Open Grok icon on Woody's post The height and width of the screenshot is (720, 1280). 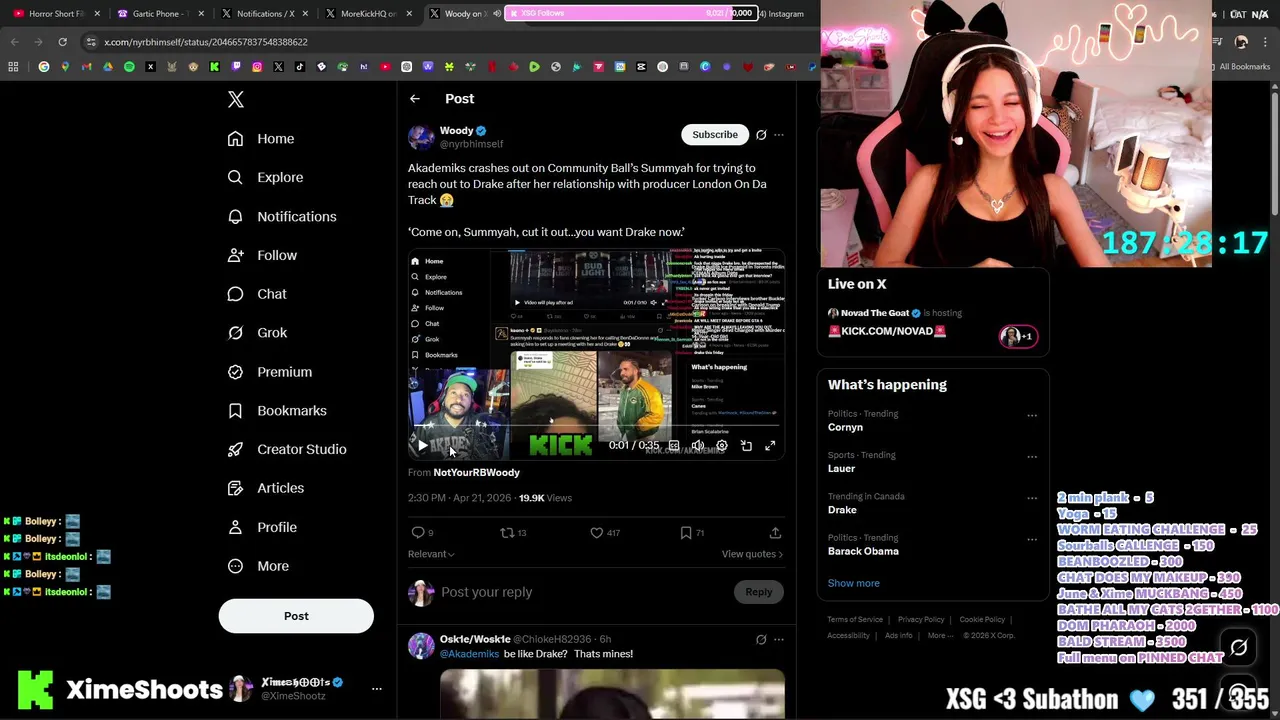761,134
